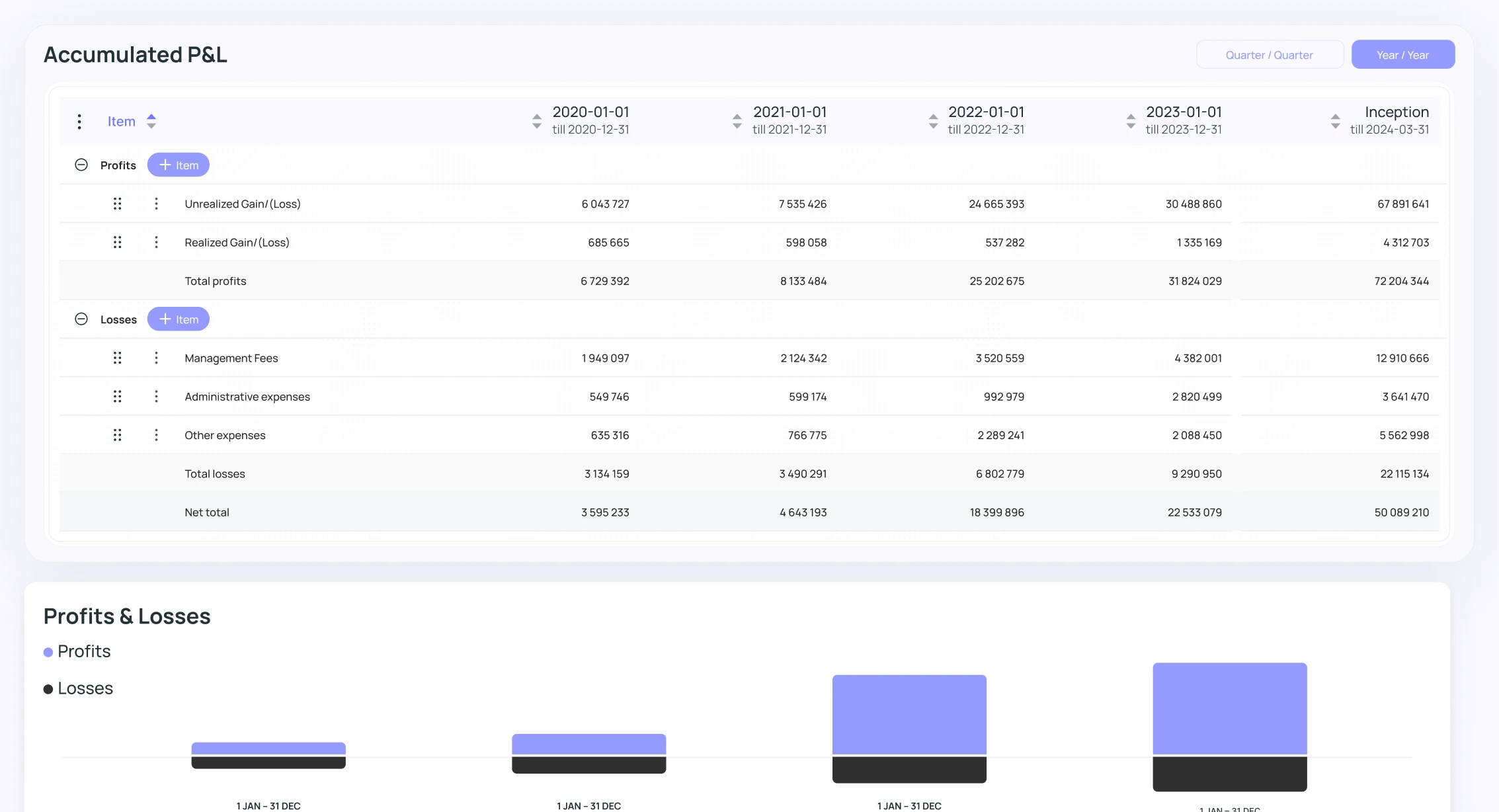Screen dimensions: 1499x812
Task: Click the tallest purple profits bar
Action: (1229, 708)
